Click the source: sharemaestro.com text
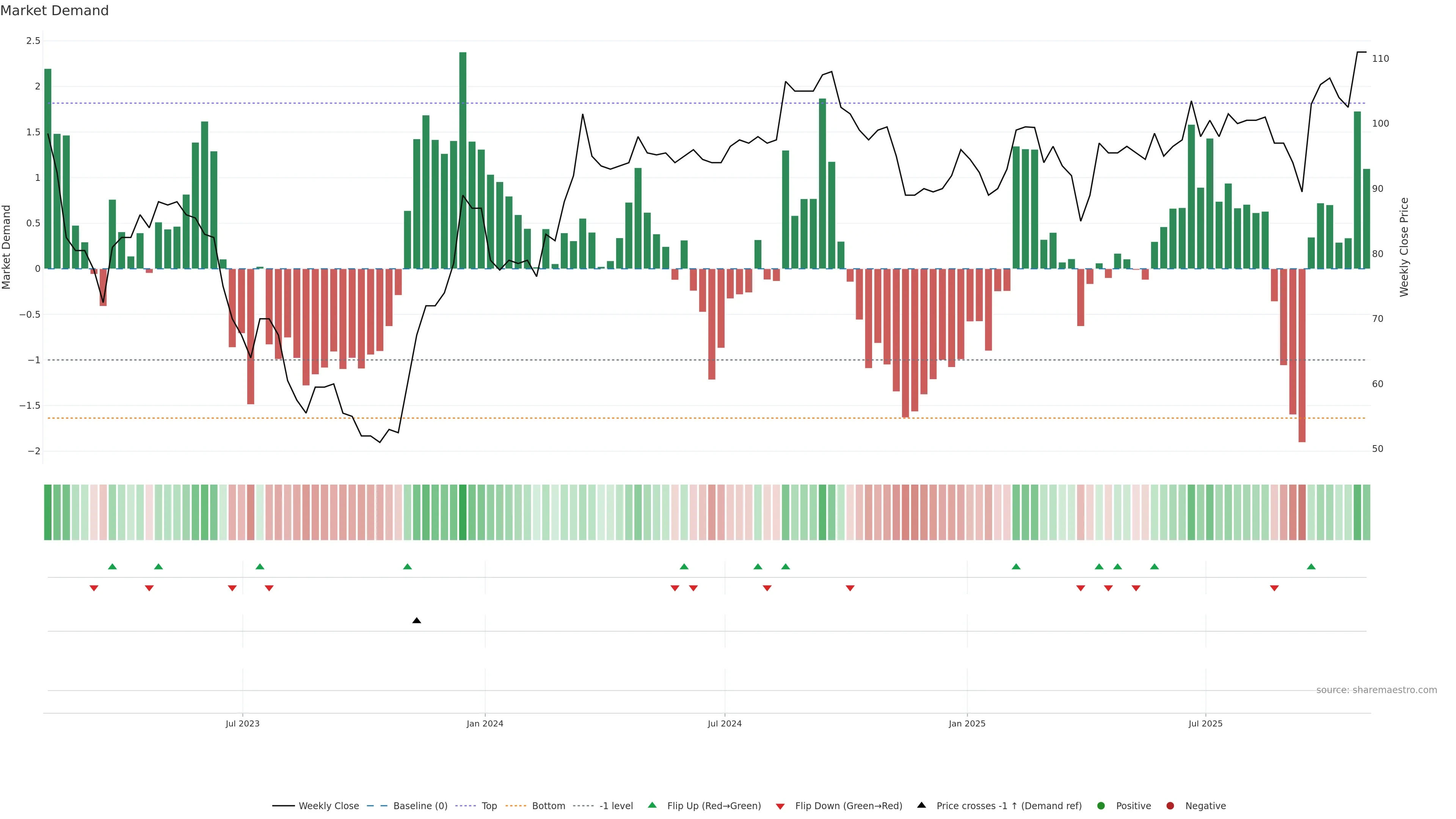This screenshot has height=819, width=1456. click(1376, 690)
